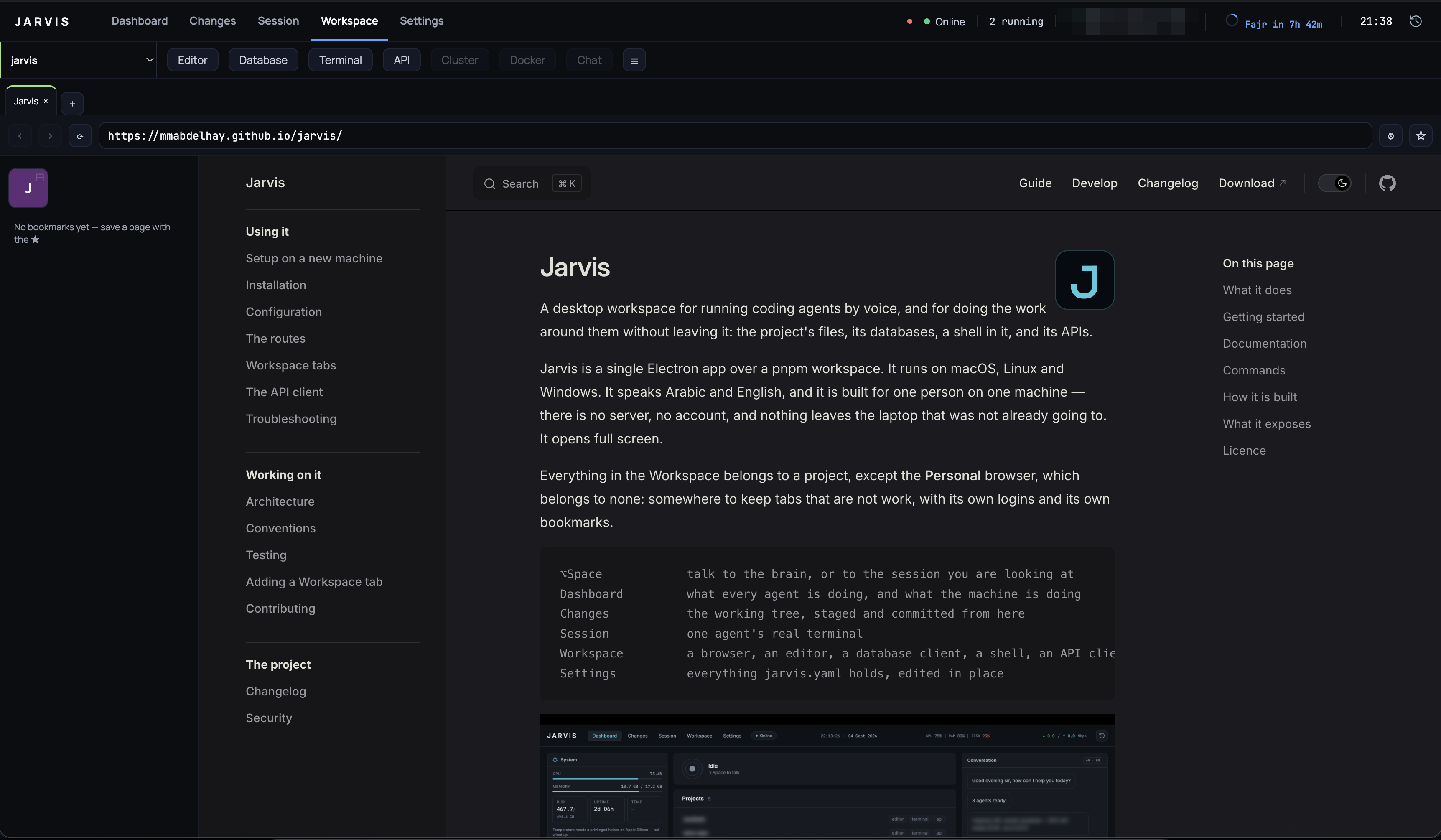Open browser settings gear icon

[1391, 135]
